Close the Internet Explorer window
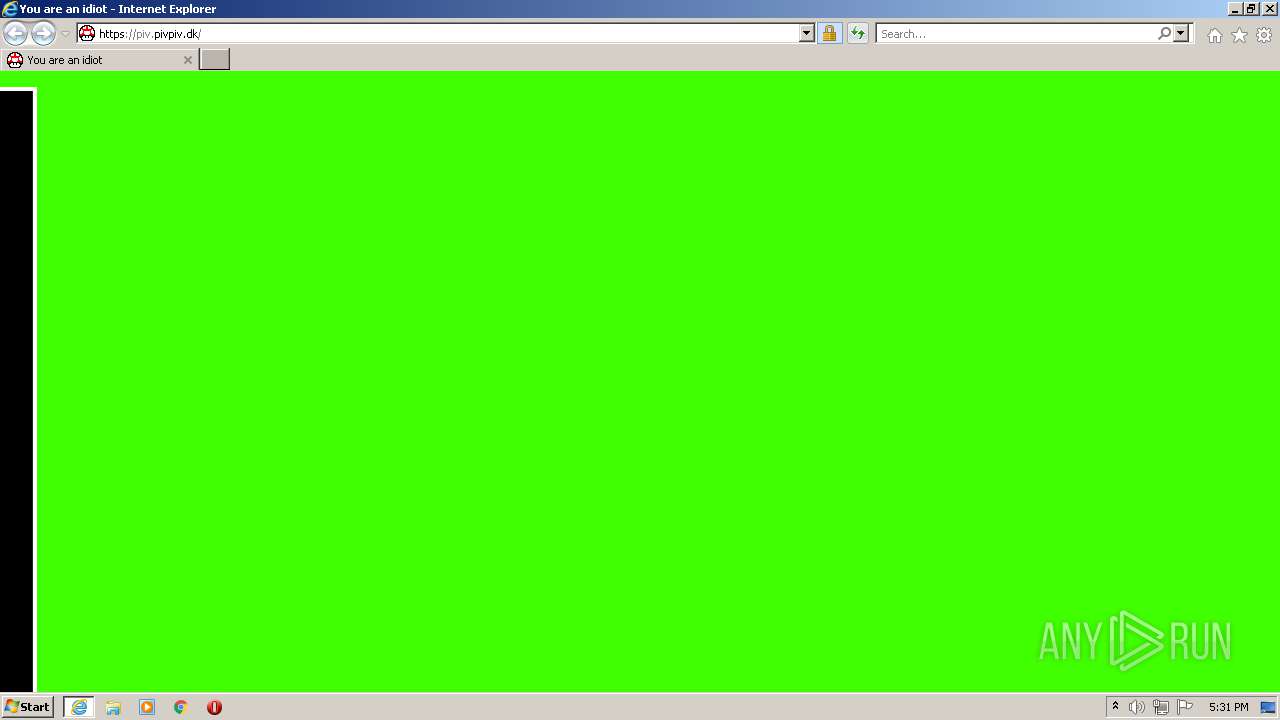This screenshot has width=1280, height=720. click(x=1270, y=9)
